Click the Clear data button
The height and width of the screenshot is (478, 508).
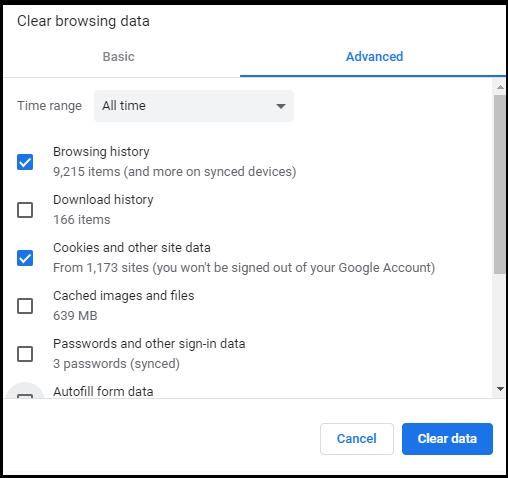(x=447, y=439)
